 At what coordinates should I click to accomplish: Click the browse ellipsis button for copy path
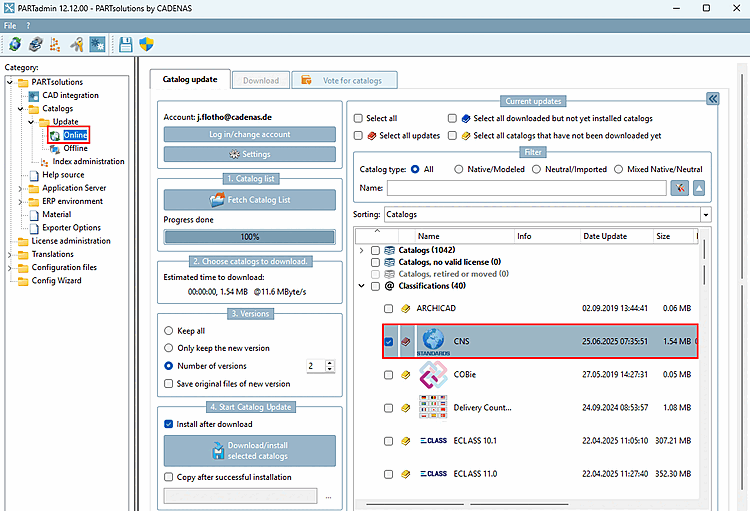329,497
